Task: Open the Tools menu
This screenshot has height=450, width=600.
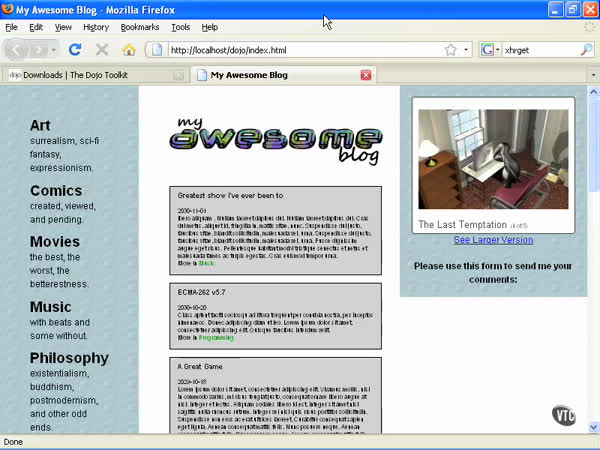Action: [x=180, y=27]
